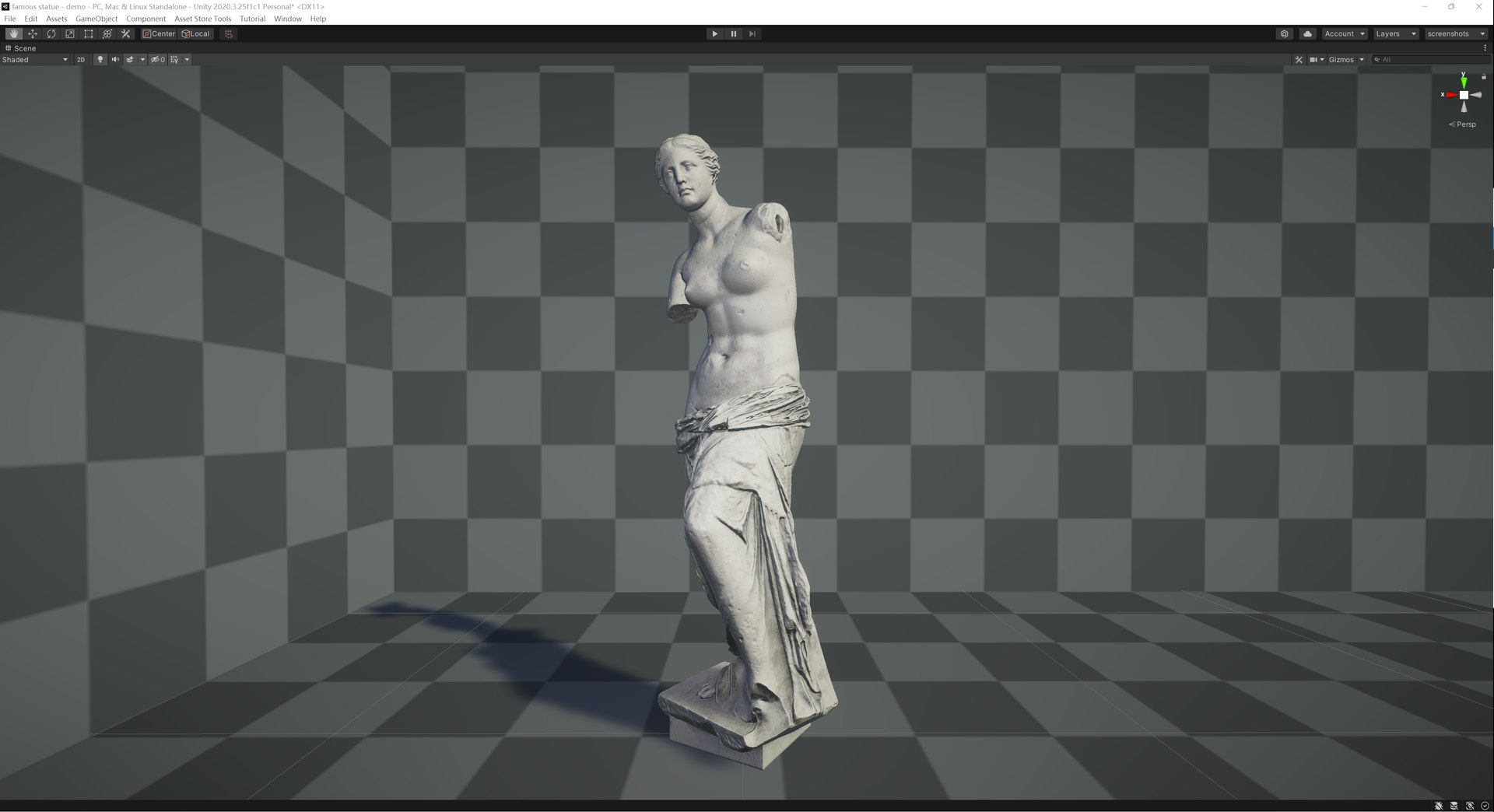Open the Assets menu
Image resolution: width=1494 pixels, height=812 pixels.
[x=57, y=19]
